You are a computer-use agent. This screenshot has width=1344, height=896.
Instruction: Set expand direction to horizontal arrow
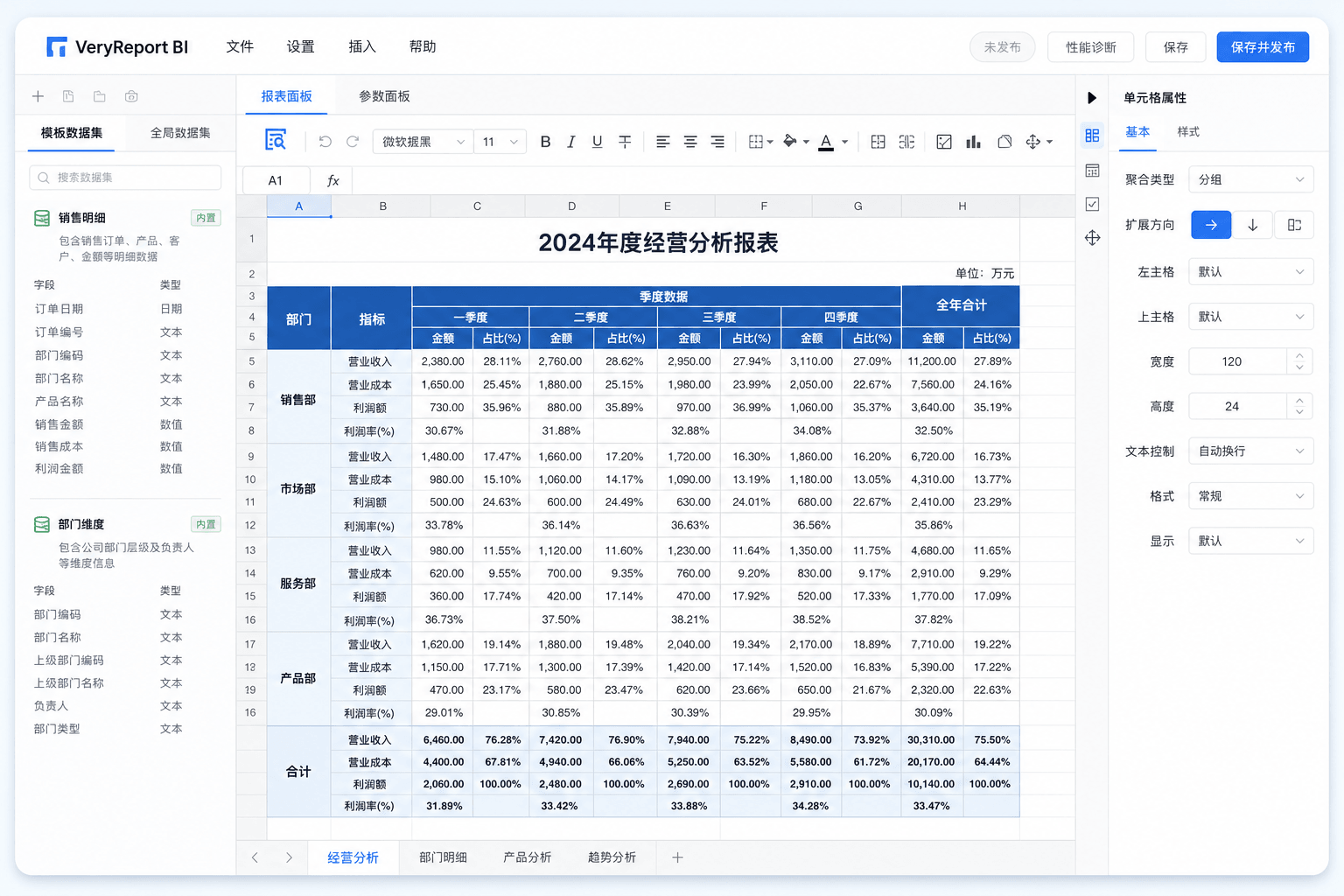1211,225
